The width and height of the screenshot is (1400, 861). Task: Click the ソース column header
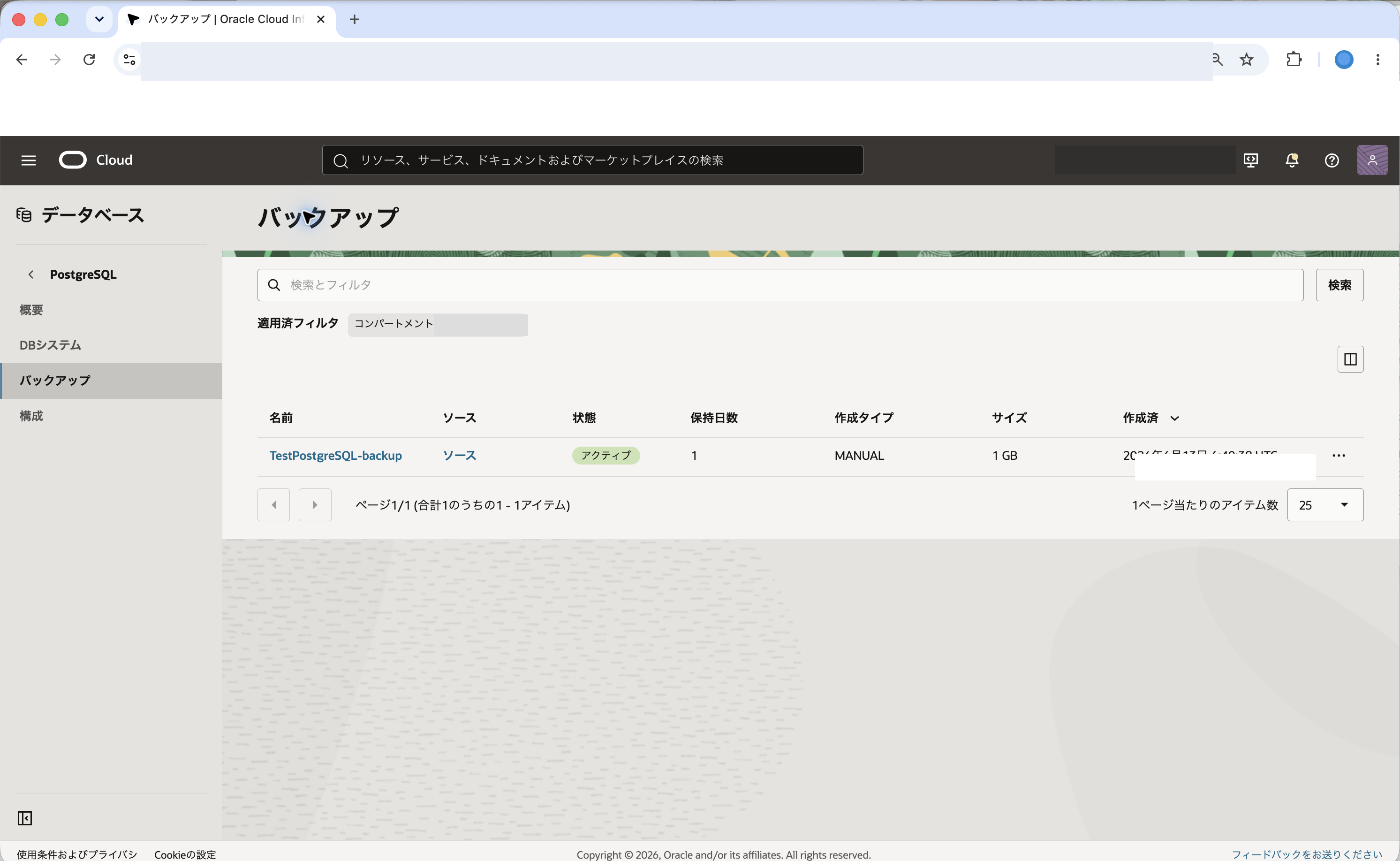point(459,418)
